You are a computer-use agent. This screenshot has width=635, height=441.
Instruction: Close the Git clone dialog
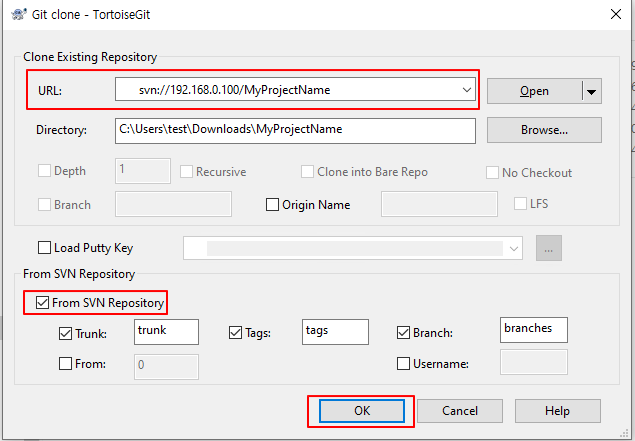point(616,14)
